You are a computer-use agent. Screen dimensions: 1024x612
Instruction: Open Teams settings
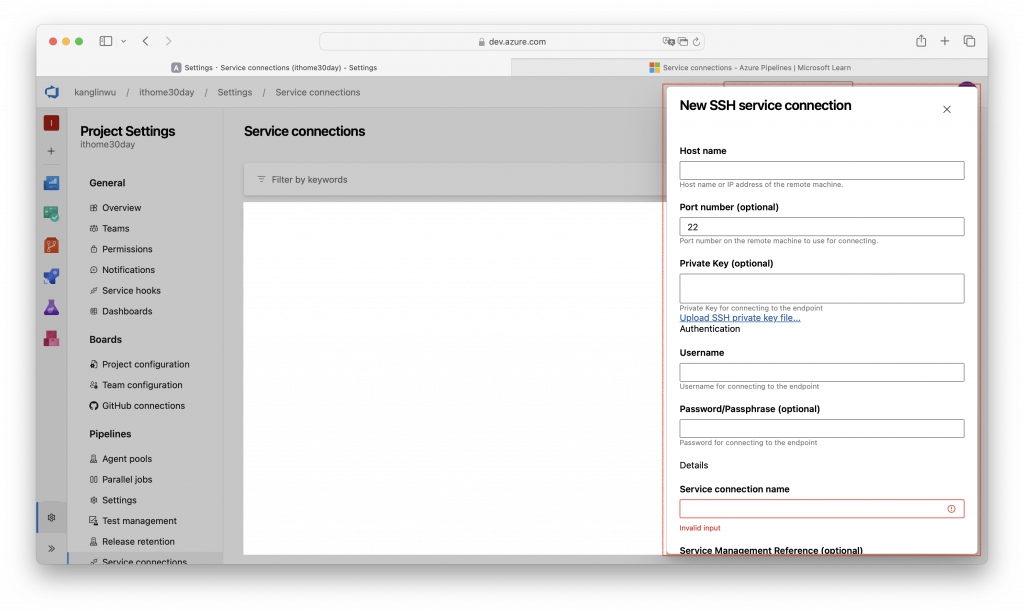pyautogui.click(x=116, y=228)
